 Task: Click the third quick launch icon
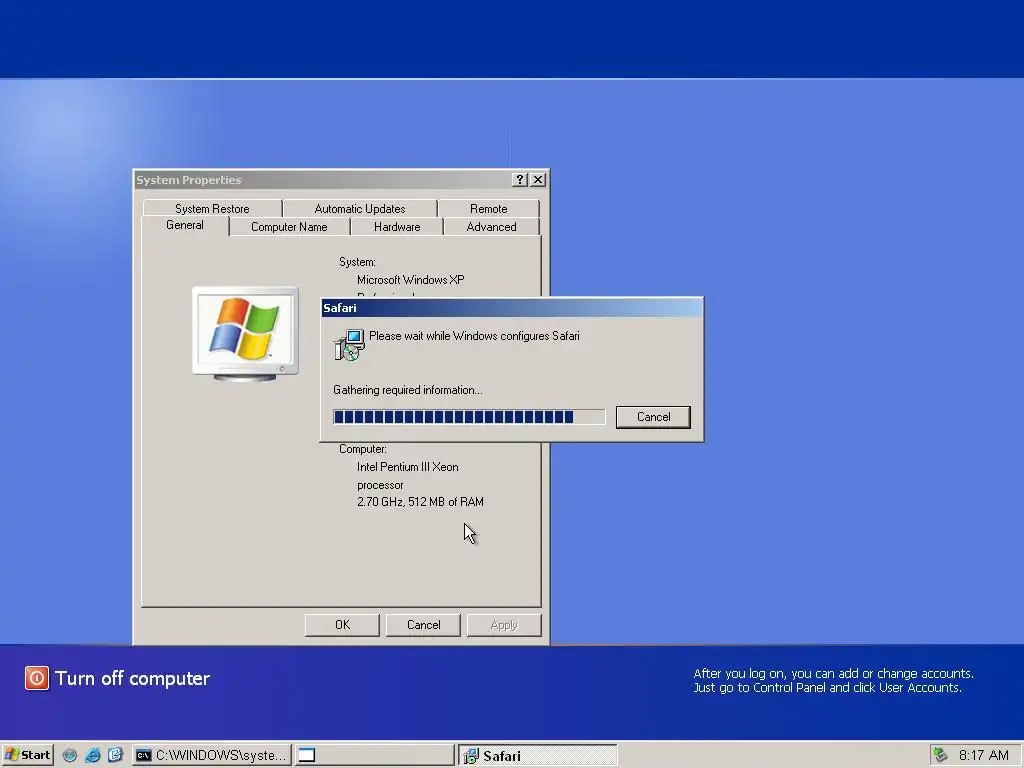(115, 755)
